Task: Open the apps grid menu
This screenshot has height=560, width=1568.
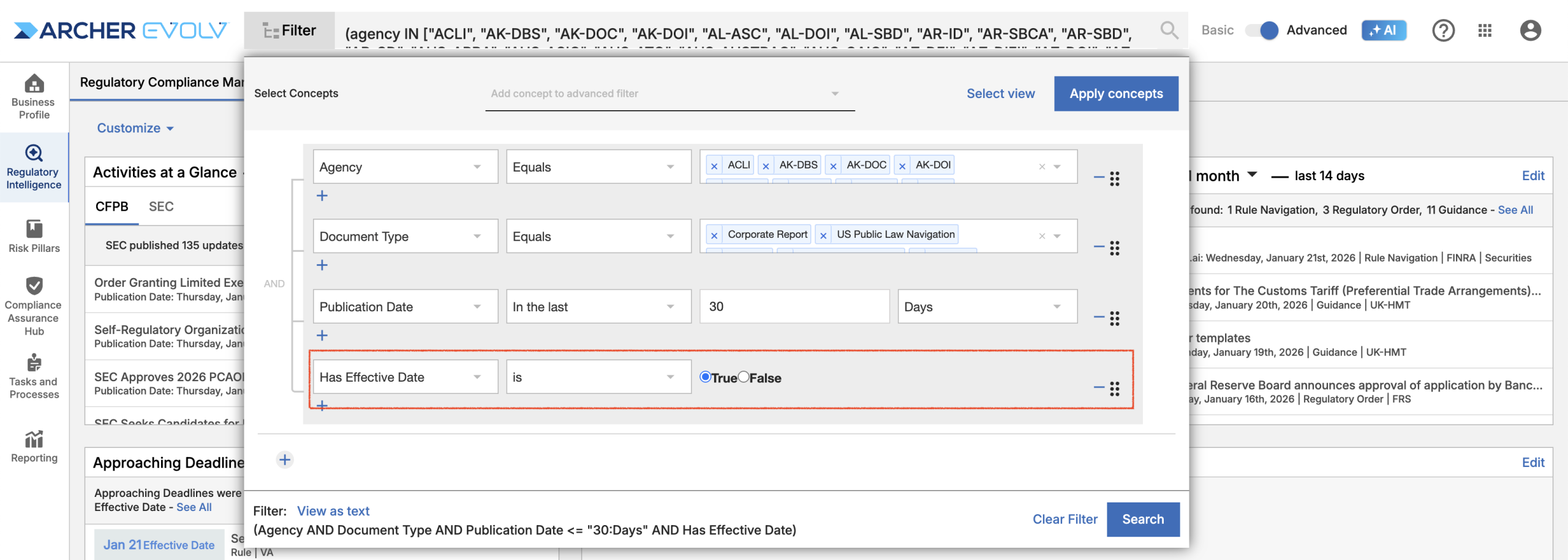Action: click(1485, 30)
